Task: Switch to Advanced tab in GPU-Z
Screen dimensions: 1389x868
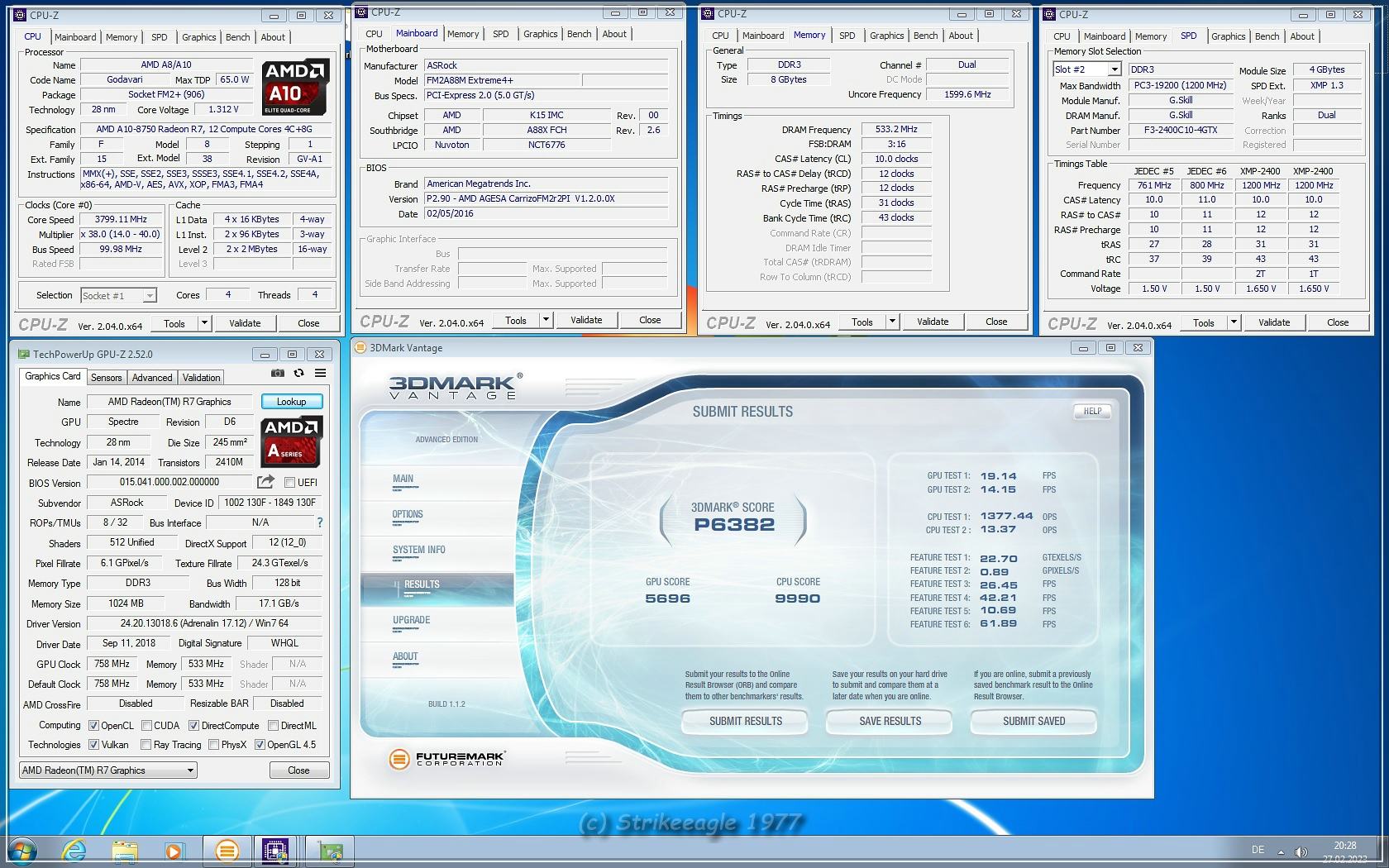Action: [x=152, y=377]
